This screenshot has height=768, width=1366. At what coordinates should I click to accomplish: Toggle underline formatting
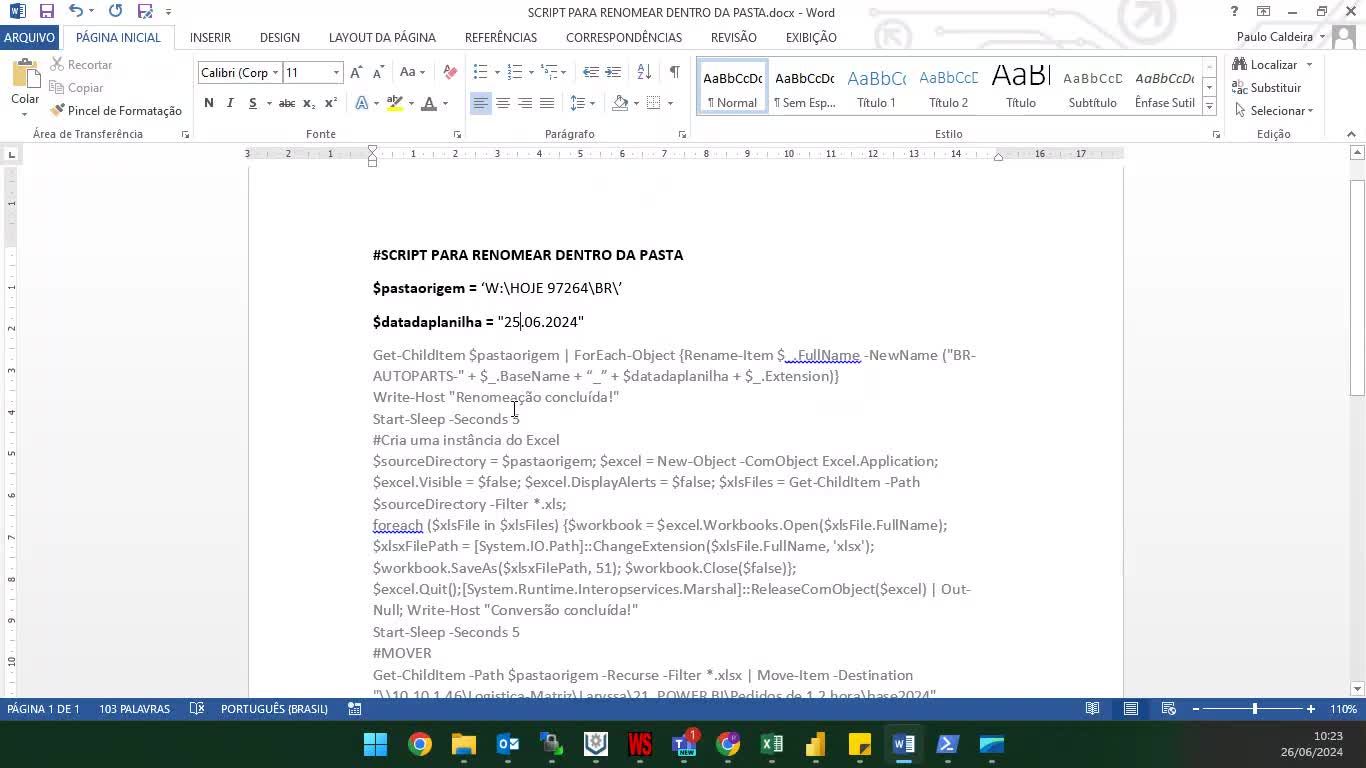253,103
